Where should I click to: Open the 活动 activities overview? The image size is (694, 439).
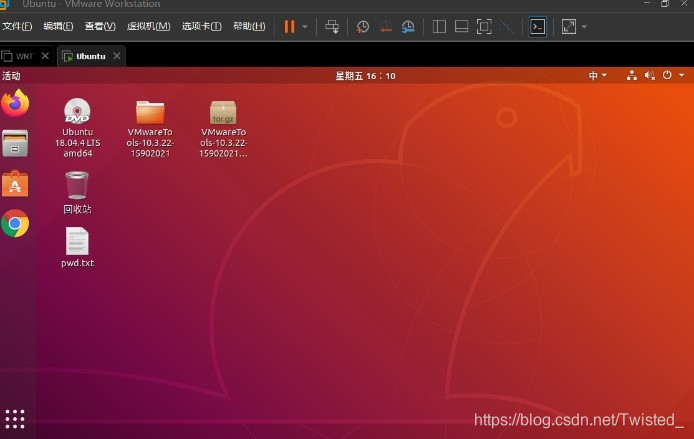click(11, 76)
